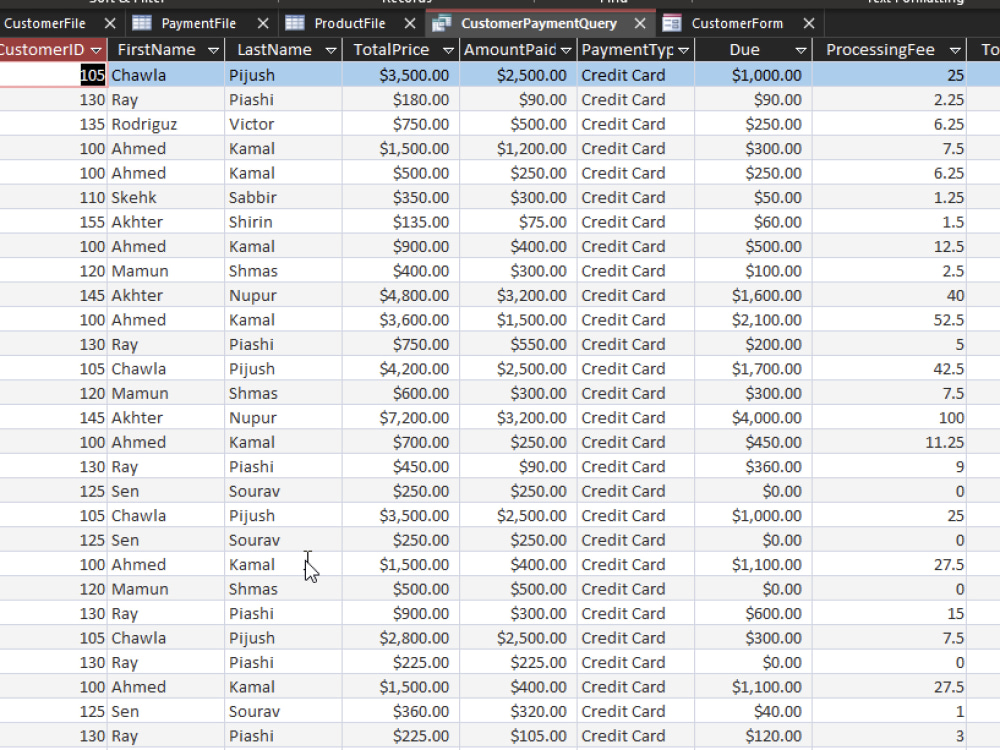Close the PaymentFile tab
The height and width of the screenshot is (750, 1000).
(x=263, y=24)
